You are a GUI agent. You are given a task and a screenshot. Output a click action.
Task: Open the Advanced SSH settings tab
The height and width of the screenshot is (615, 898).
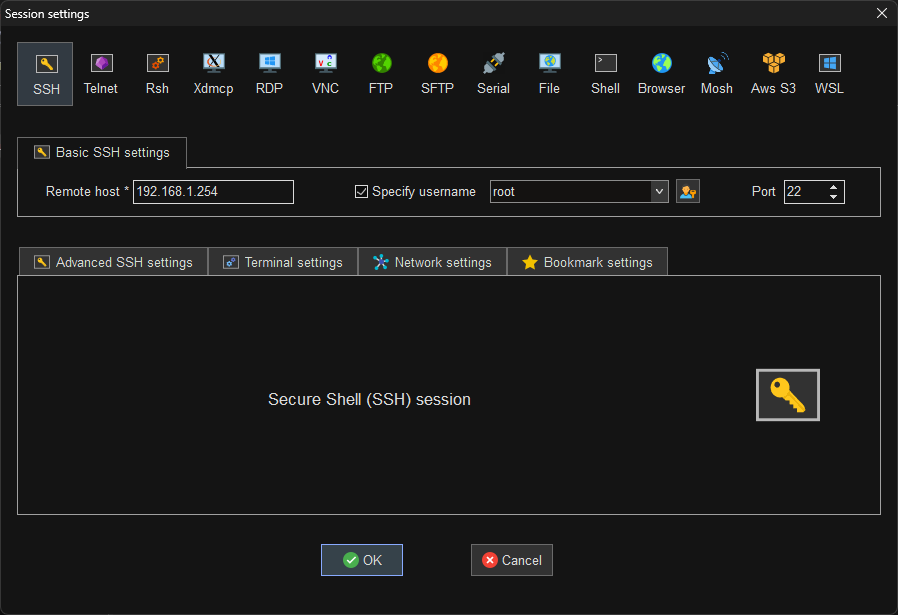113,262
